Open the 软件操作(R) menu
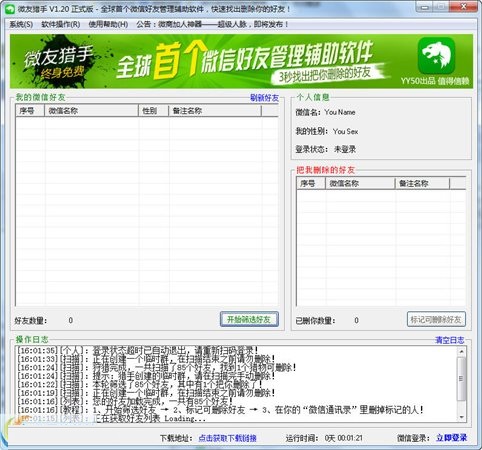This screenshot has width=482, height=450. [61, 24]
